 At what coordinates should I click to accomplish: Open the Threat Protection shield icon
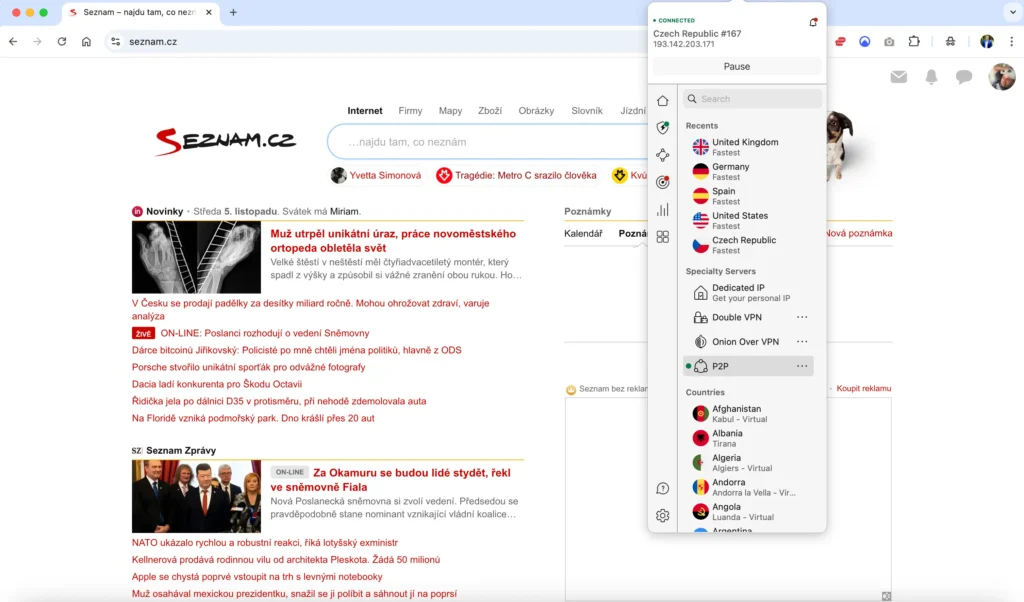[662, 127]
